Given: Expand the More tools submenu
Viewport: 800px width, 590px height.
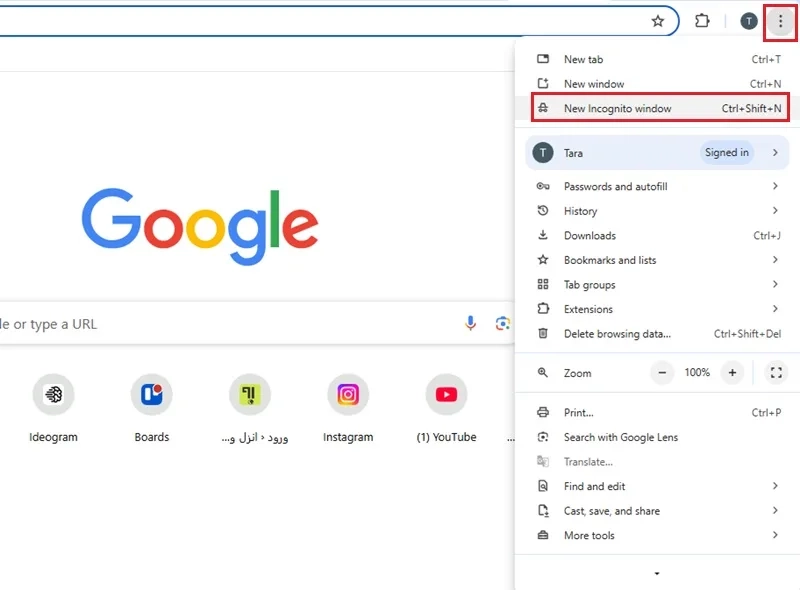Looking at the screenshot, I should click(x=778, y=535).
